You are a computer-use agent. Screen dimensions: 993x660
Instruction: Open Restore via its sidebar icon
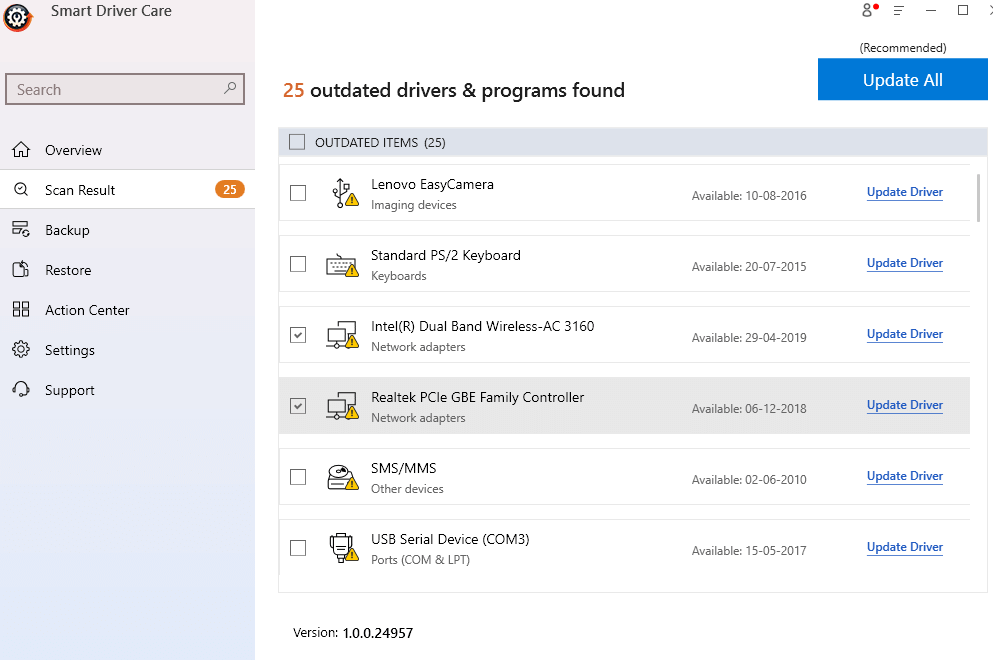[x=21, y=269]
